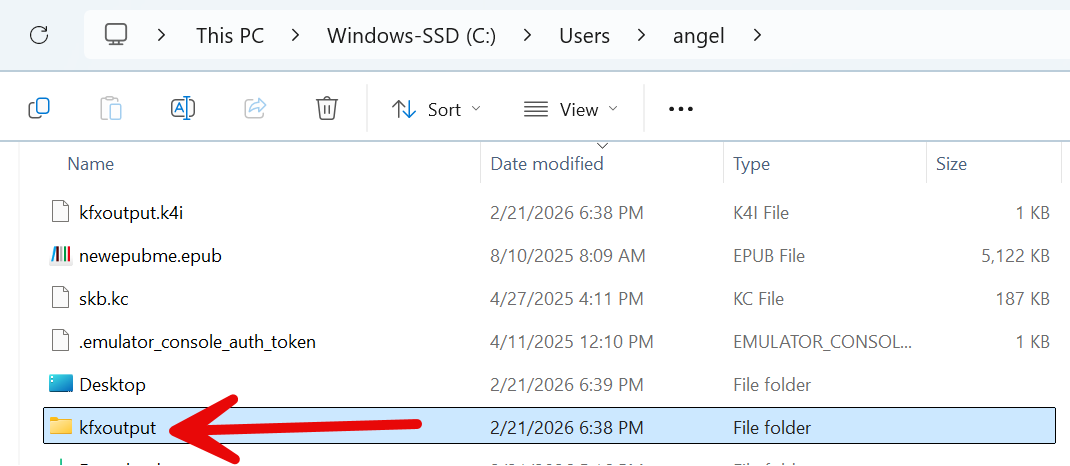
Task: Sort by the Date modified column header
Action: 547,164
